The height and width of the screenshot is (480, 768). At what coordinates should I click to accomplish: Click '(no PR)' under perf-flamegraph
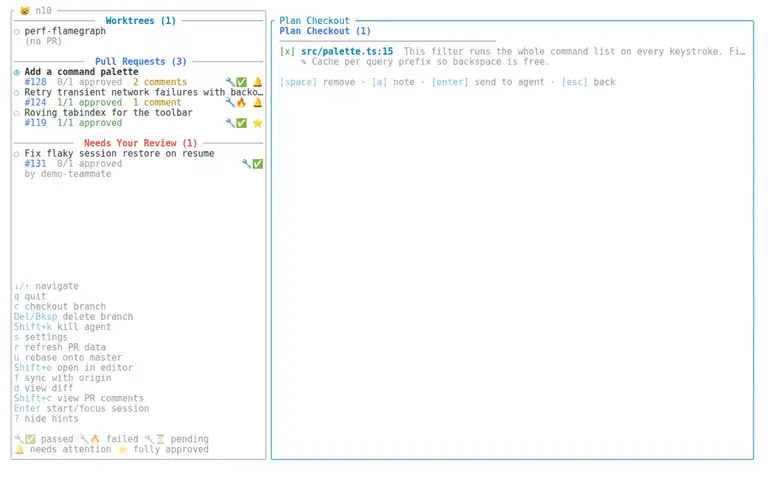44,41
